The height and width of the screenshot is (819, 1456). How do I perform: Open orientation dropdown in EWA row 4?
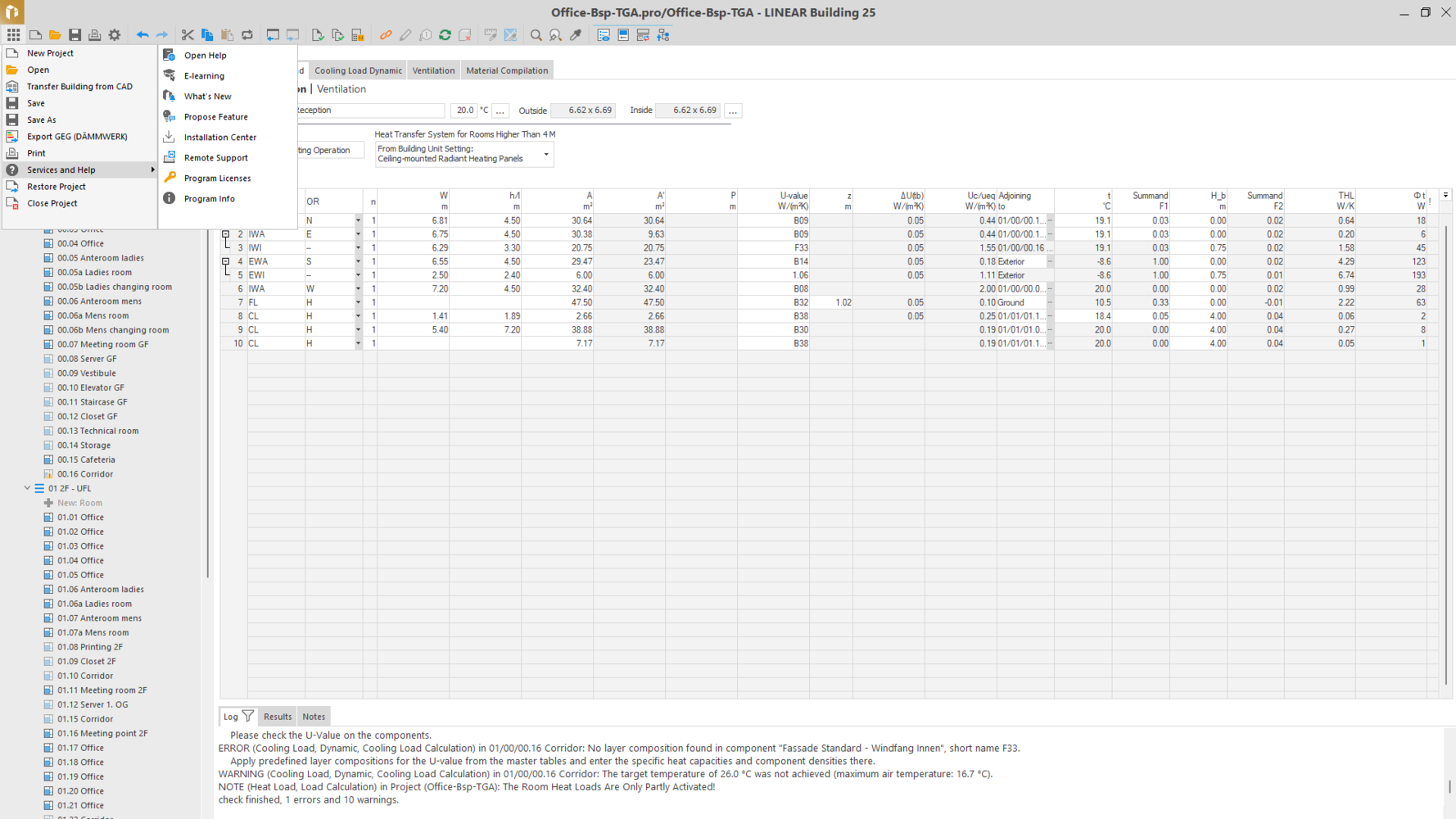[x=358, y=261]
